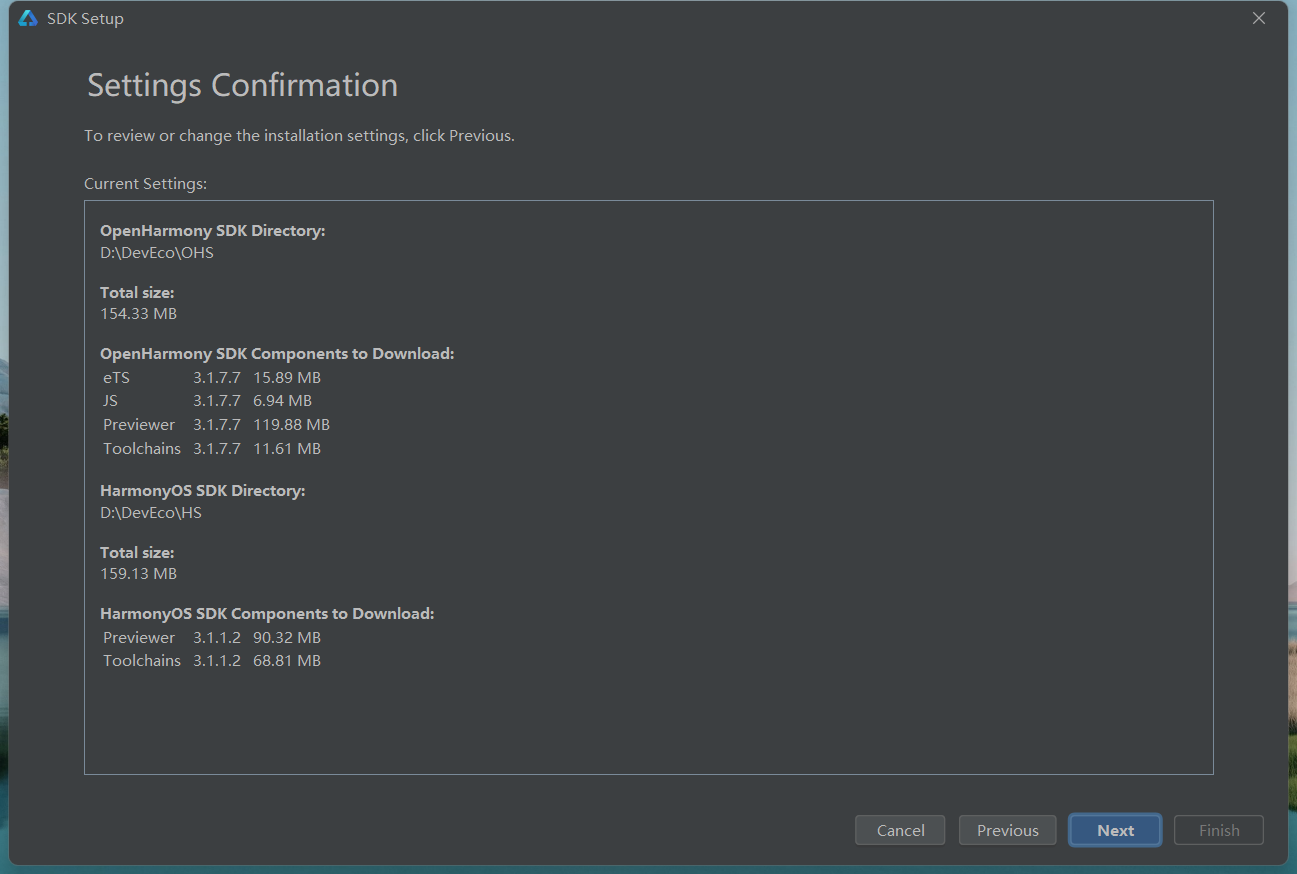Click the 6.94 MB size value
1297x874 pixels.
(283, 401)
